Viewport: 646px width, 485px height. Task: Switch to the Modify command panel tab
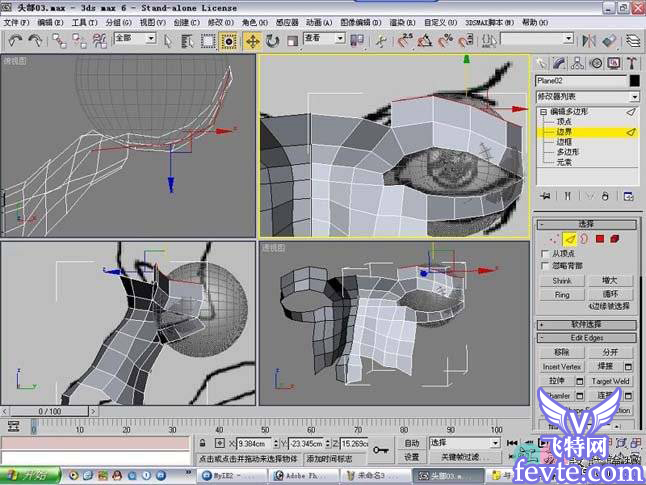click(559, 63)
